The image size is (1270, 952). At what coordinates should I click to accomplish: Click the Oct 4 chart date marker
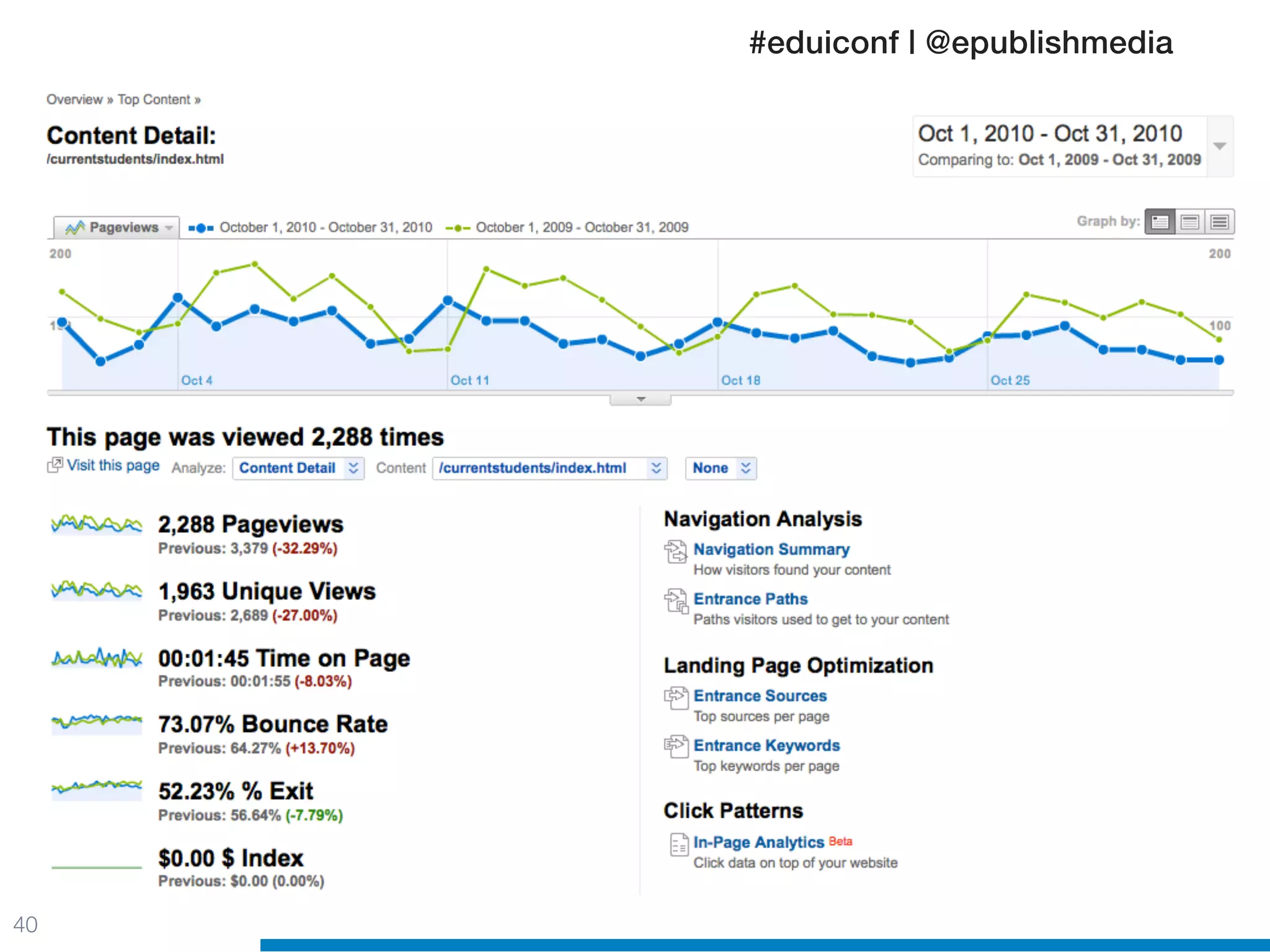click(197, 380)
